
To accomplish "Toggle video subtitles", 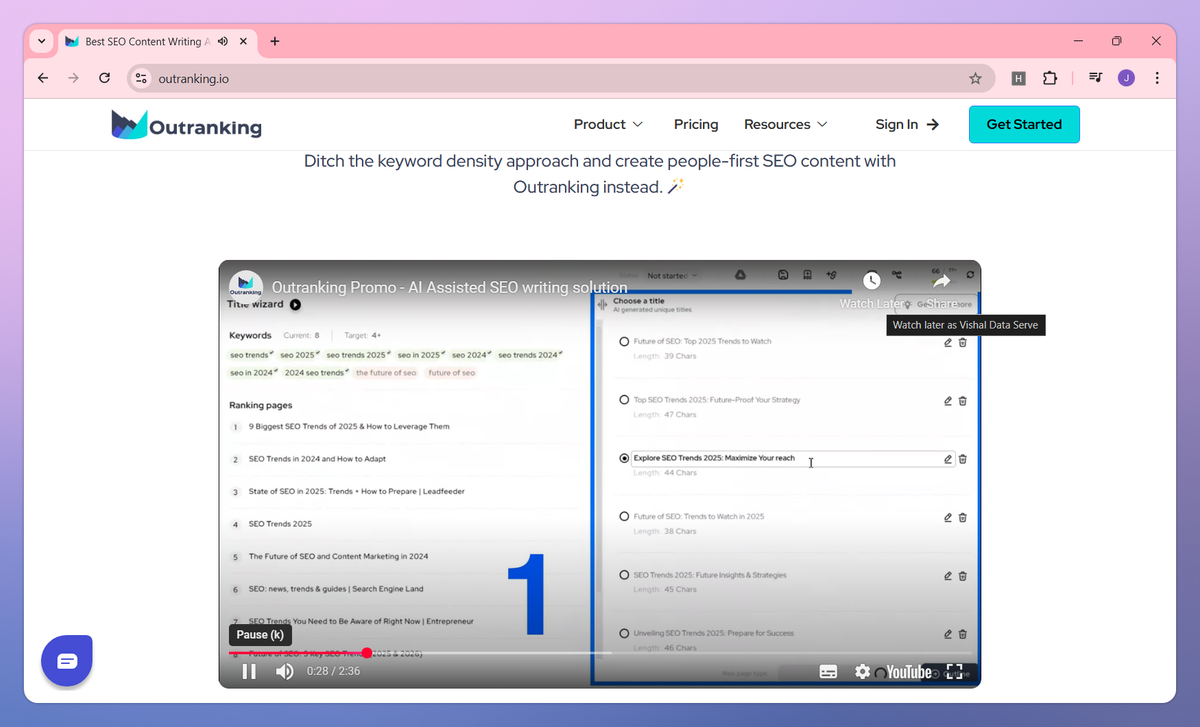I will point(828,672).
